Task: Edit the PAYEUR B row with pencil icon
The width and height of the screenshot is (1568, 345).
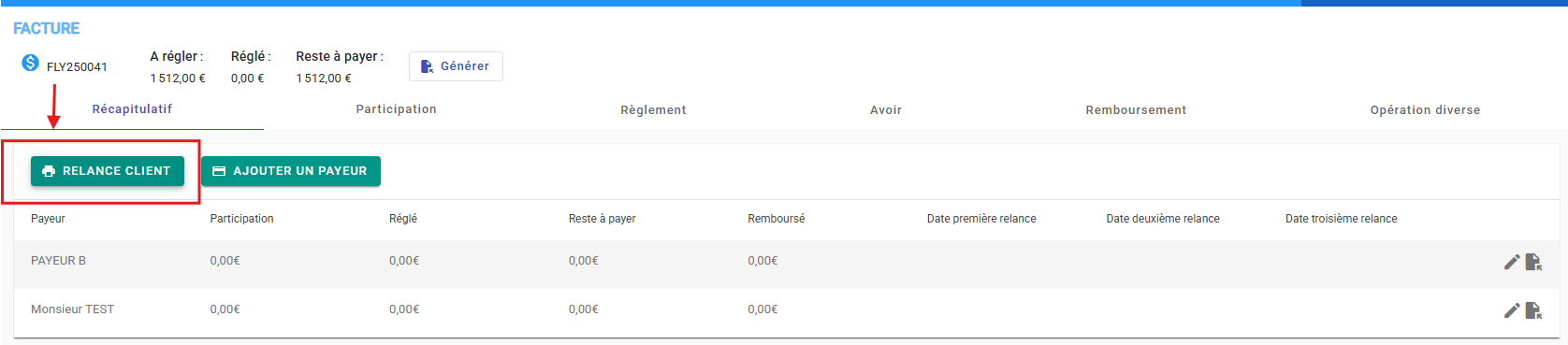Action: 1512,262
